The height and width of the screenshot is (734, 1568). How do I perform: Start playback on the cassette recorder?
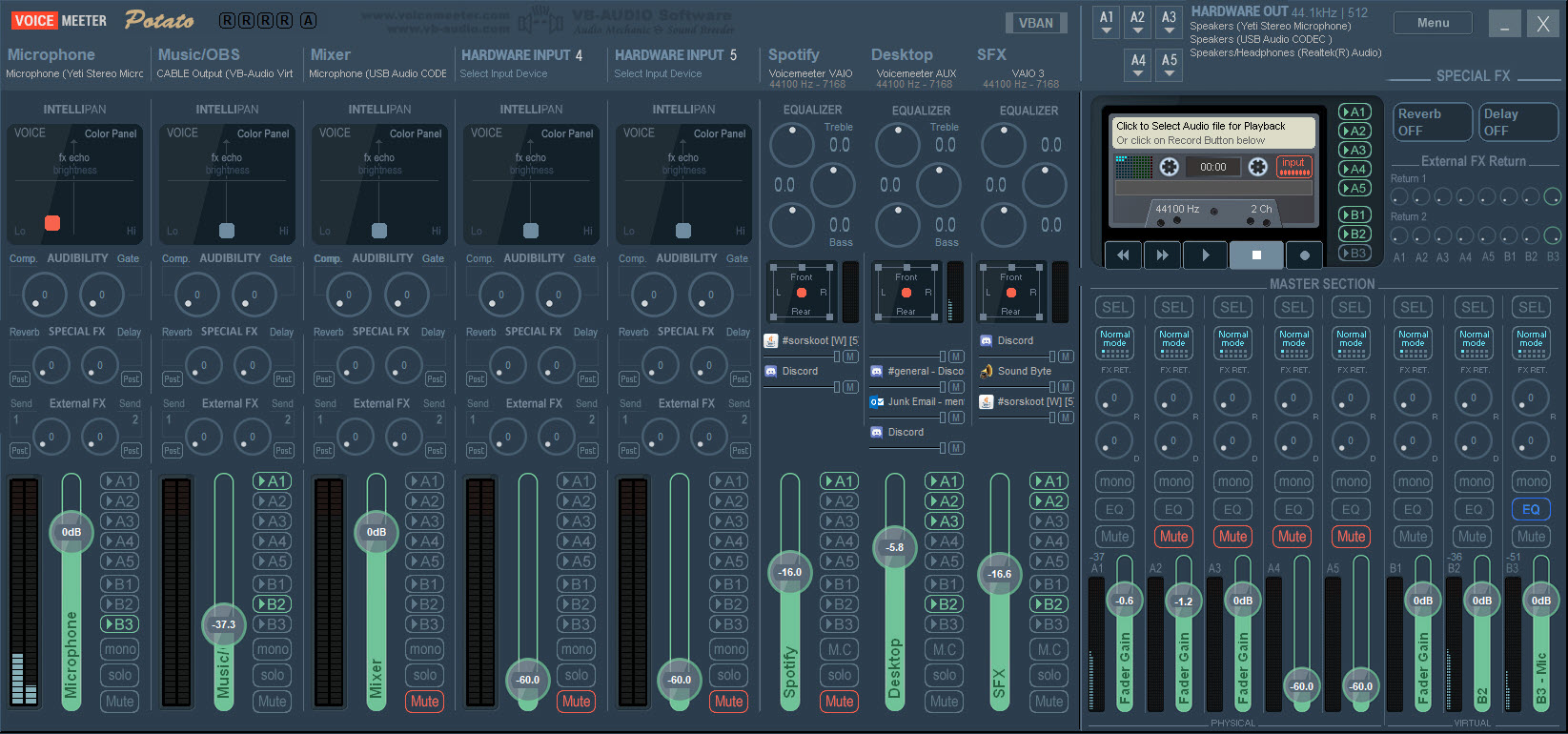[x=1205, y=255]
